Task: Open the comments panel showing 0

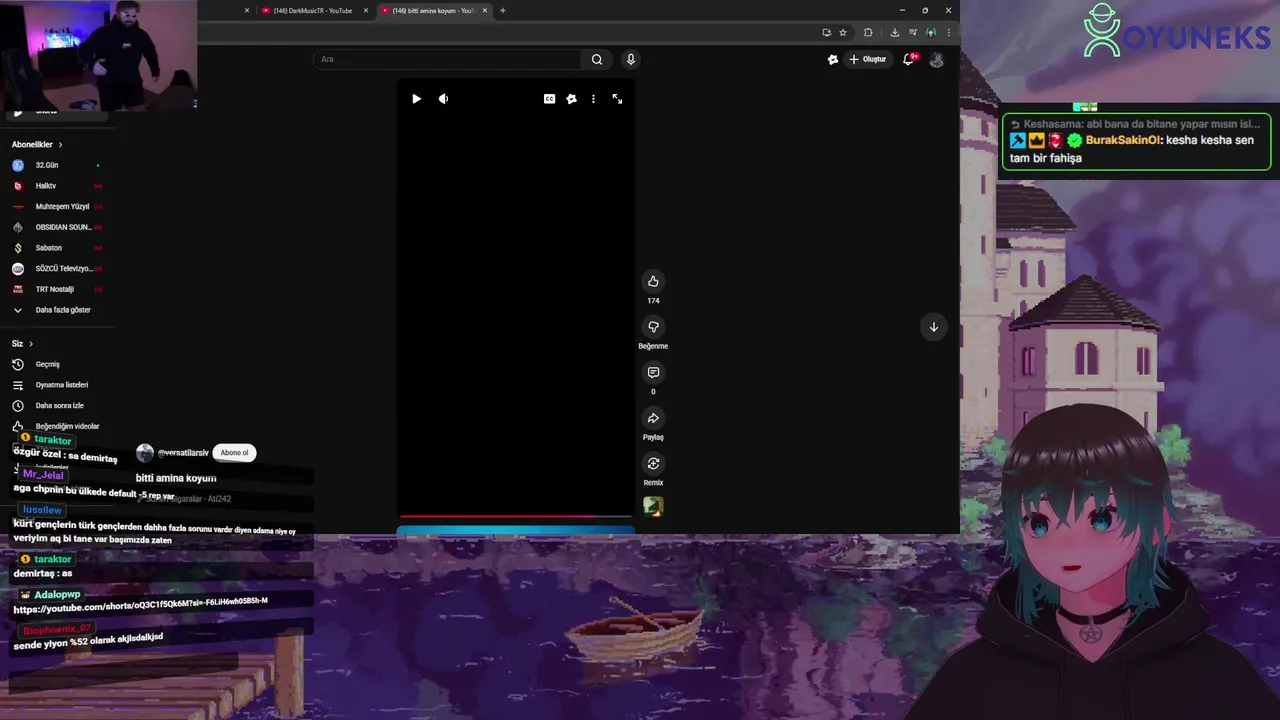Action: tap(653, 372)
